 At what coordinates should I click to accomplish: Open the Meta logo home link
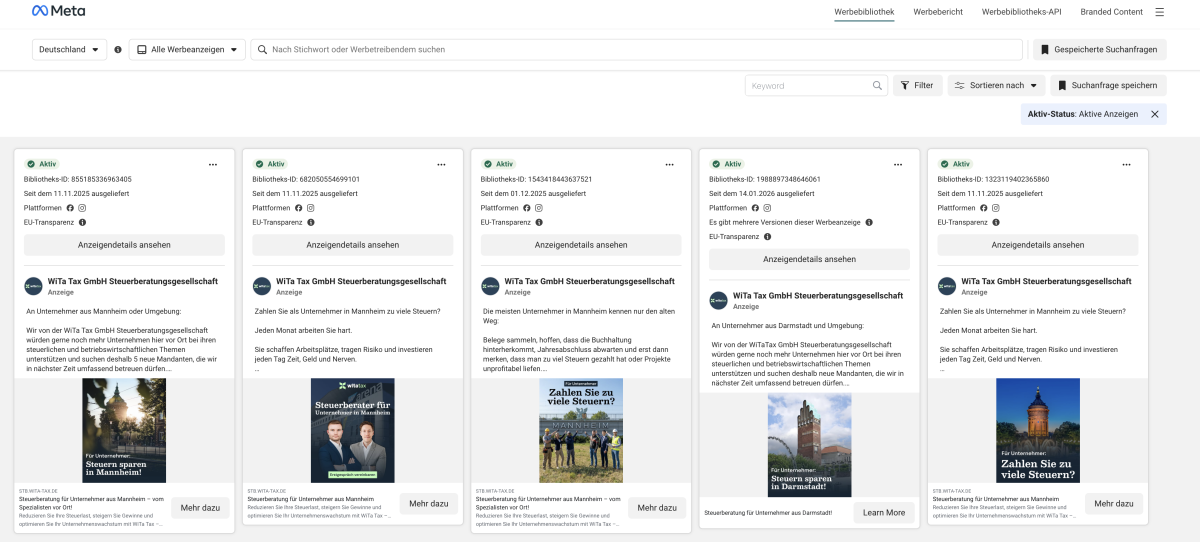tap(58, 11)
